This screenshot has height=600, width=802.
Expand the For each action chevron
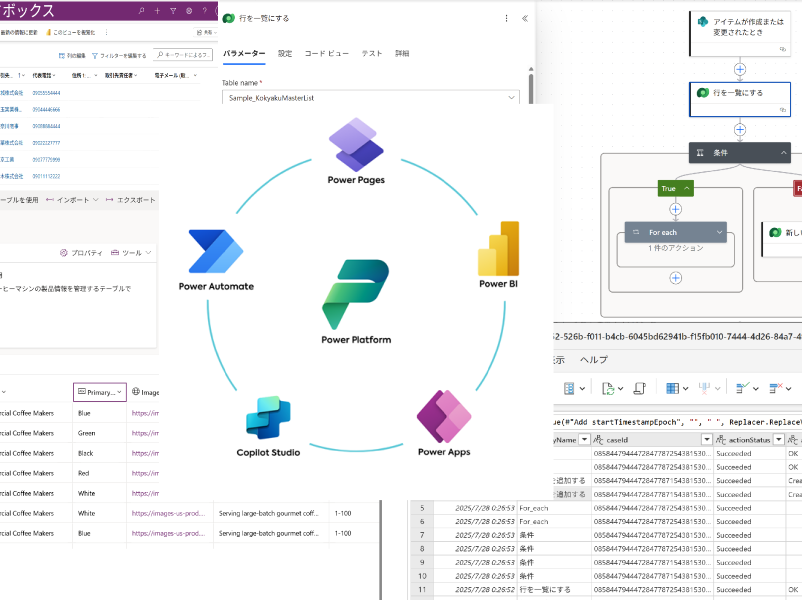pos(719,232)
